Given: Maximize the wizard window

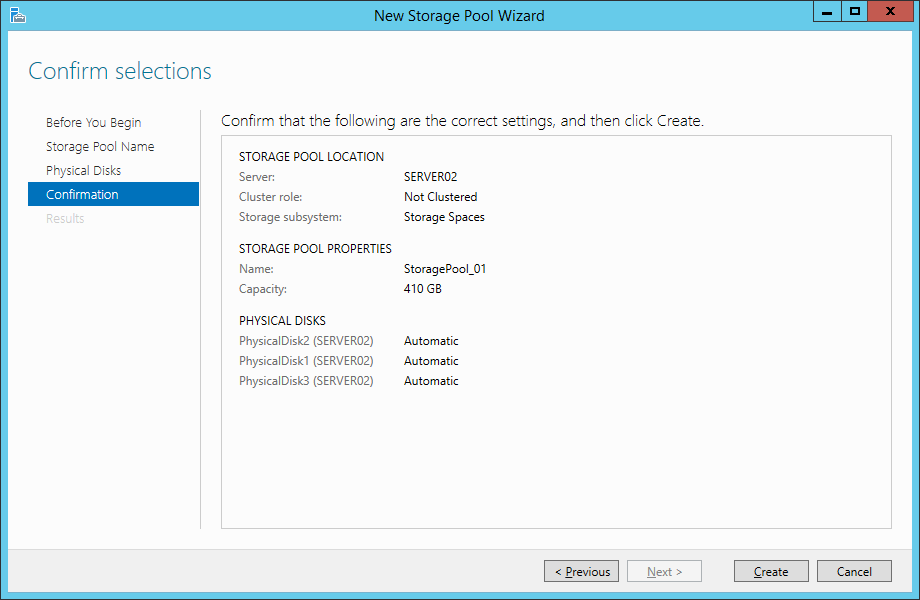Looking at the screenshot, I should (x=854, y=12).
